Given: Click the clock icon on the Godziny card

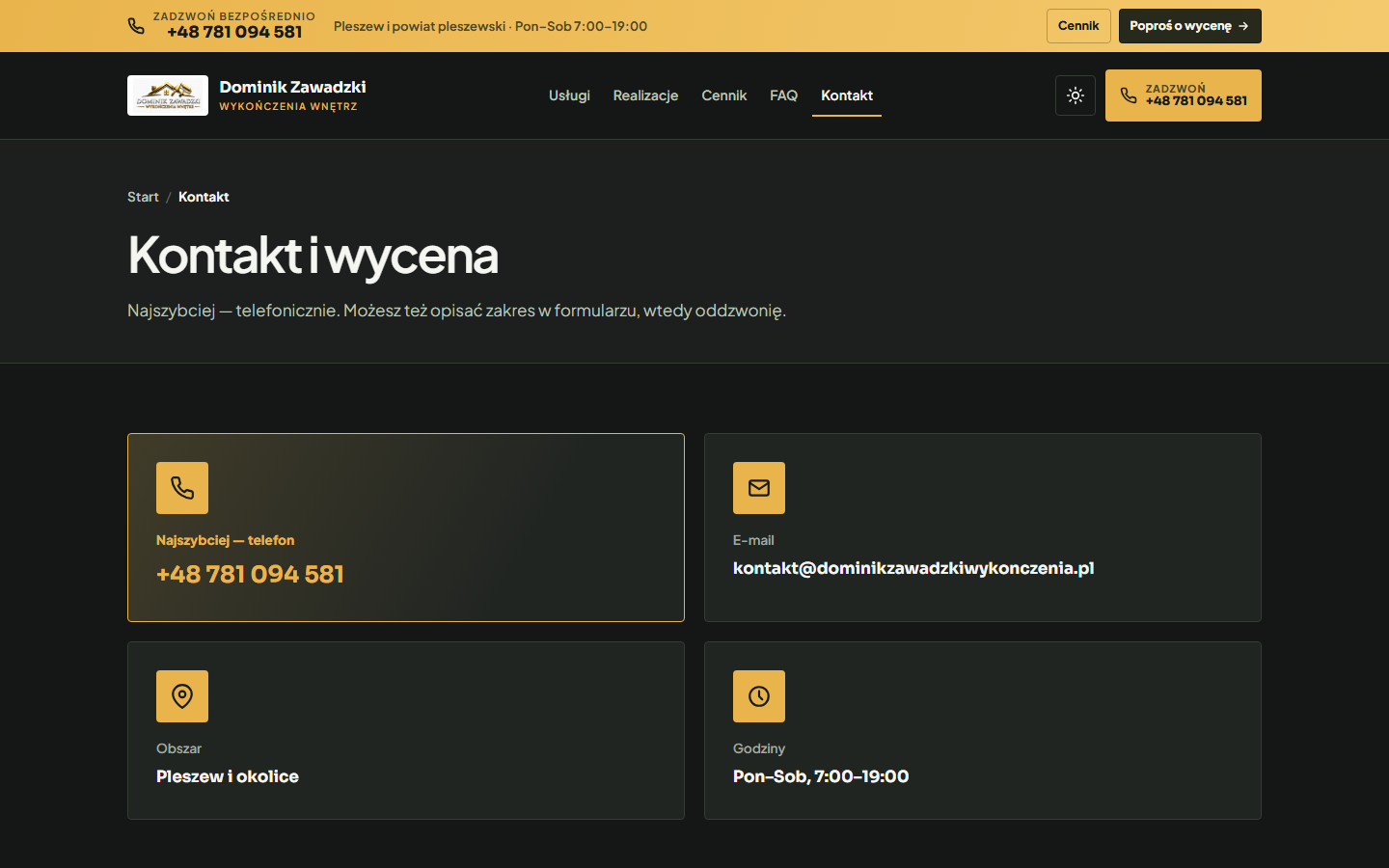Looking at the screenshot, I should point(759,696).
